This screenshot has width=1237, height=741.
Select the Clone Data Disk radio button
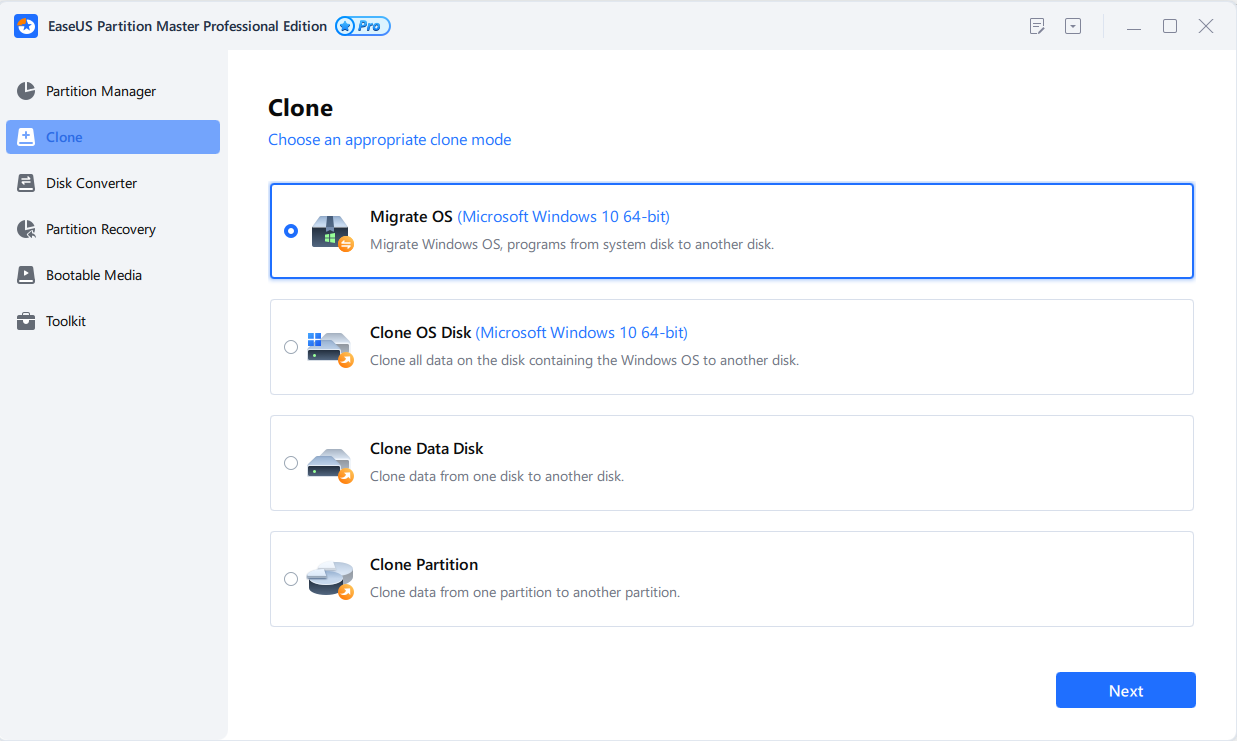(291, 463)
